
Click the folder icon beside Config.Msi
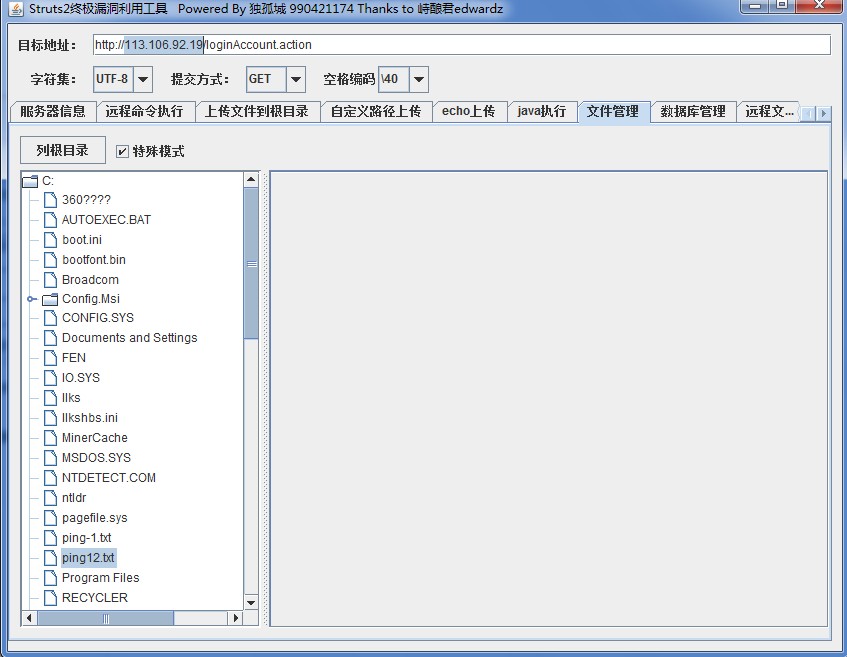pos(50,299)
